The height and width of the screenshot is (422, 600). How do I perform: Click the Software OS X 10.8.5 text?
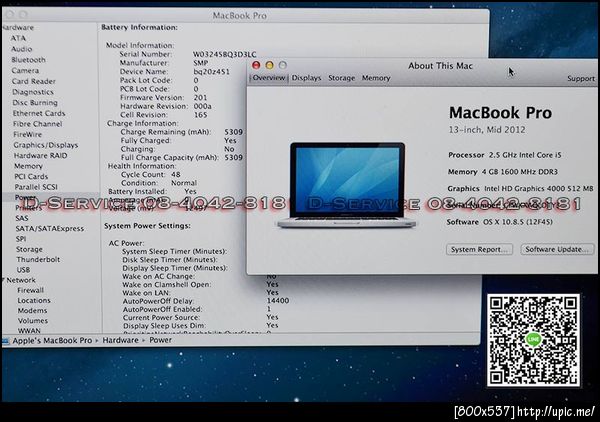(x=499, y=222)
